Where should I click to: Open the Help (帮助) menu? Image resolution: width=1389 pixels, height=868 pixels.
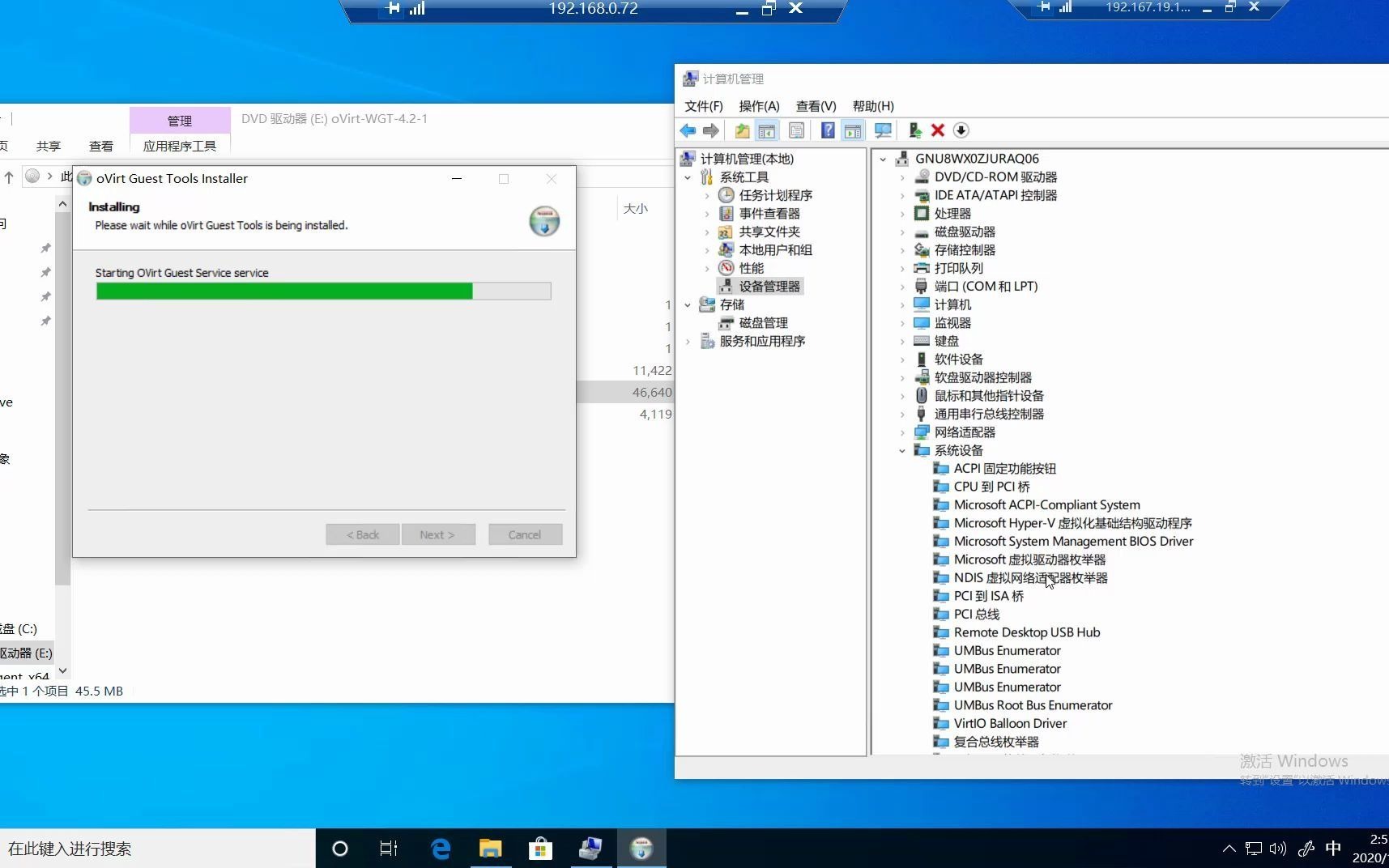[873, 106]
